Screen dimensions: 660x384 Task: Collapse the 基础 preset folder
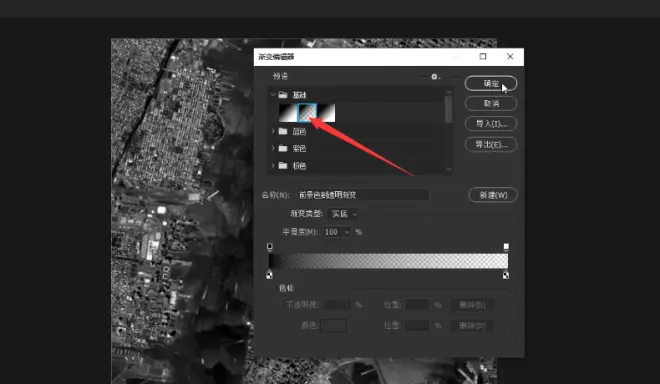click(x=273, y=95)
